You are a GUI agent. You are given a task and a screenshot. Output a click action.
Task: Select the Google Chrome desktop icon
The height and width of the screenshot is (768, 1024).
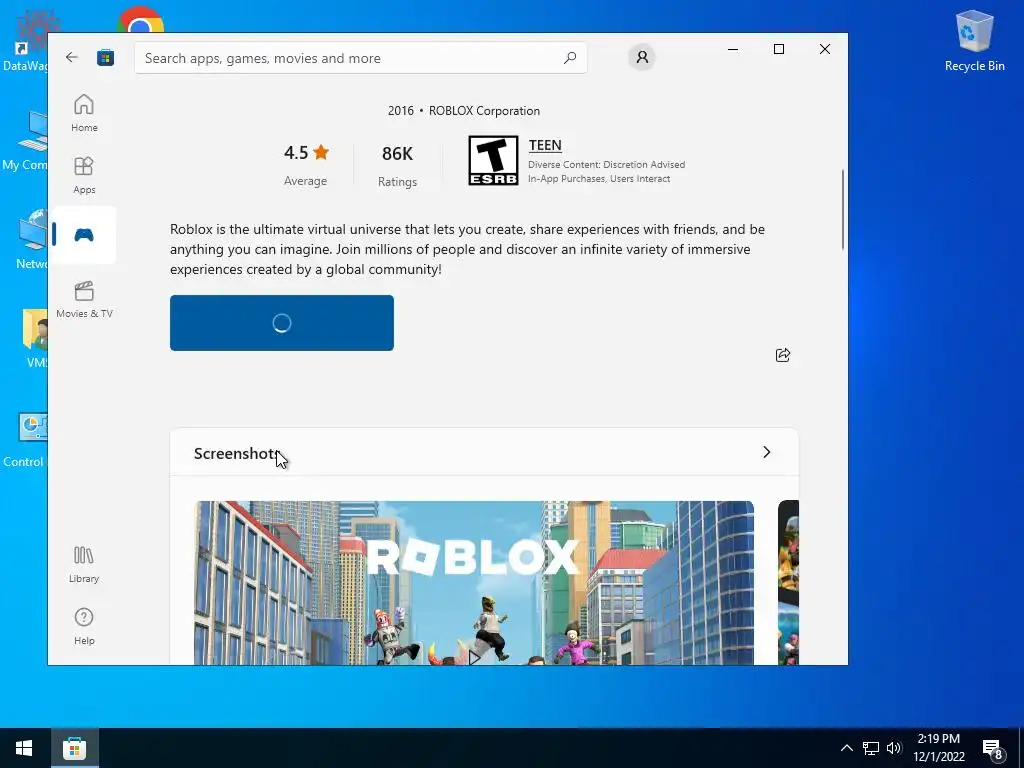pos(140,20)
